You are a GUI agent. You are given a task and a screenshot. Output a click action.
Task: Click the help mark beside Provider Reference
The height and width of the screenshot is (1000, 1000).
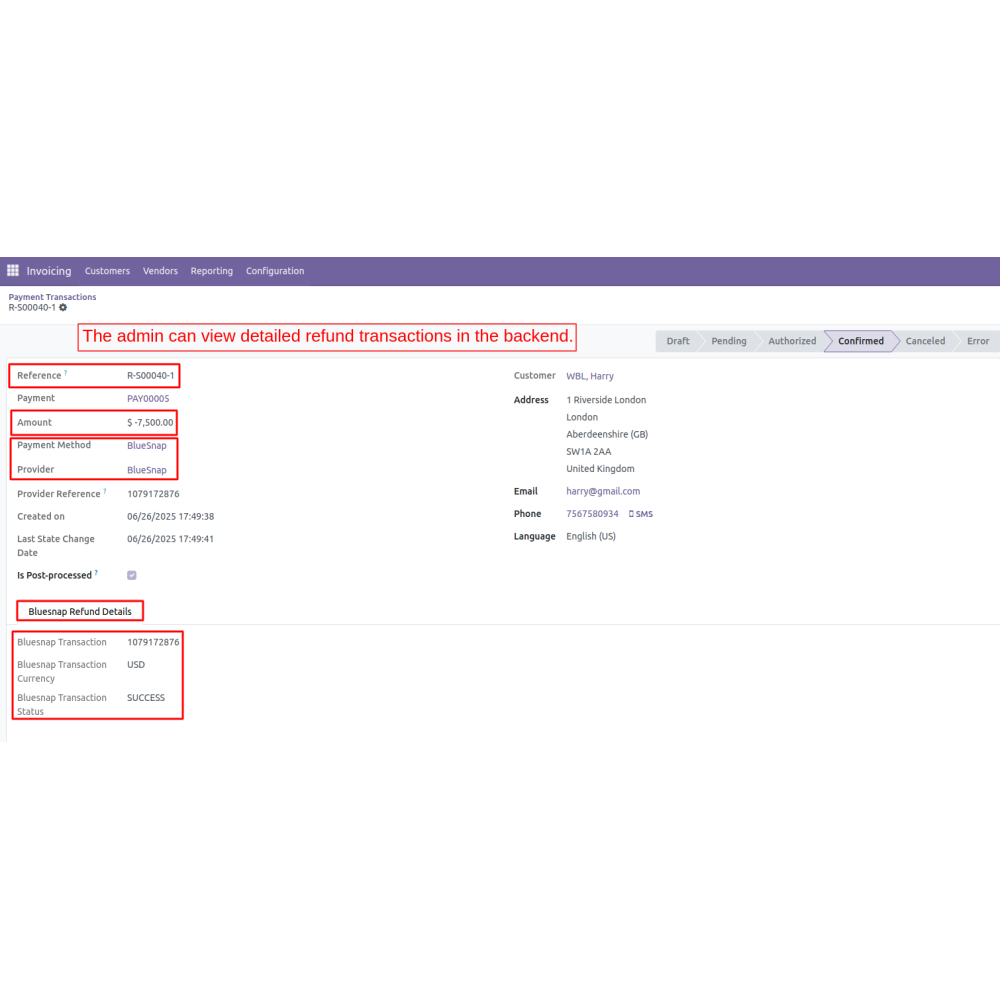click(x=105, y=491)
